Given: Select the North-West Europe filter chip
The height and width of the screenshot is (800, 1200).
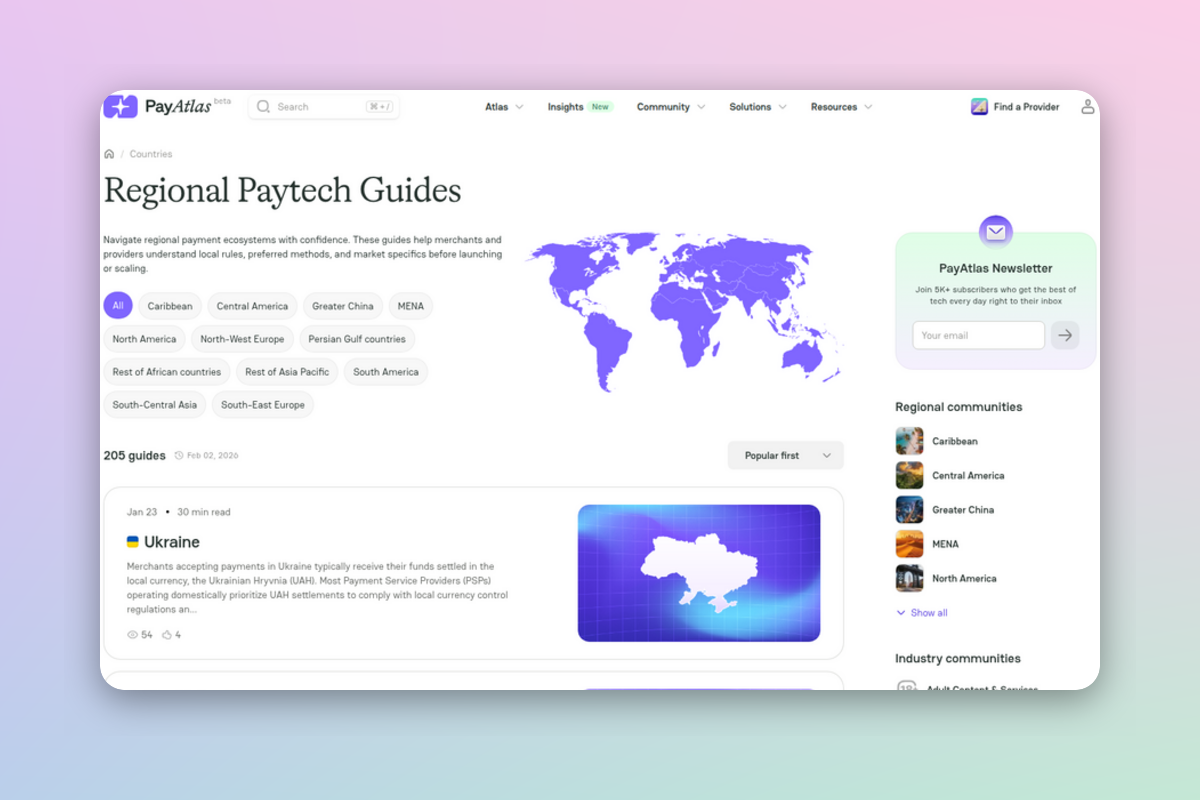Looking at the screenshot, I should (x=242, y=339).
